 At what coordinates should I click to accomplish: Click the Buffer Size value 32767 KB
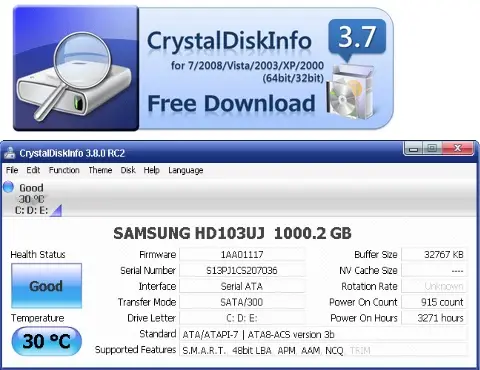point(434,255)
